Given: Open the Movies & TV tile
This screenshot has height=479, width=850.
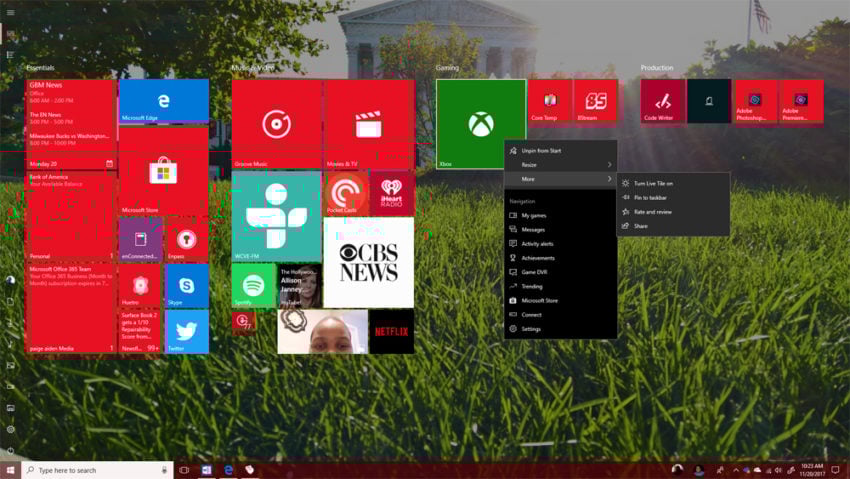Looking at the screenshot, I should [x=369, y=124].
